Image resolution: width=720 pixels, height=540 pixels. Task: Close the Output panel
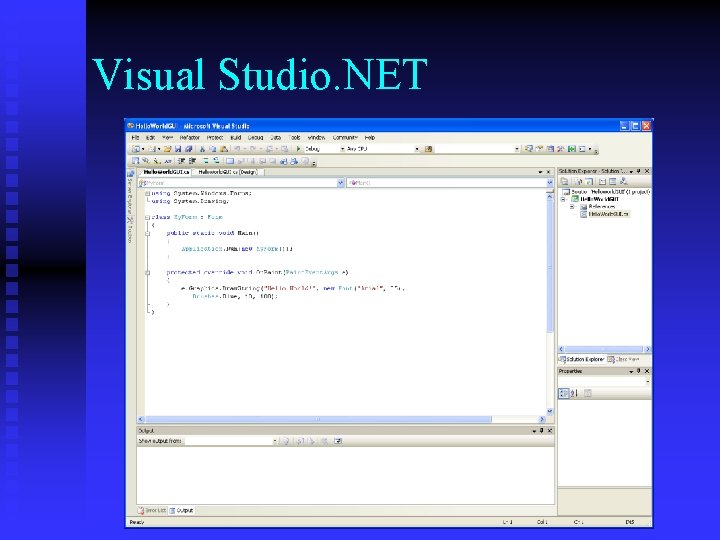pyautogui.click(x=550, y=430)
